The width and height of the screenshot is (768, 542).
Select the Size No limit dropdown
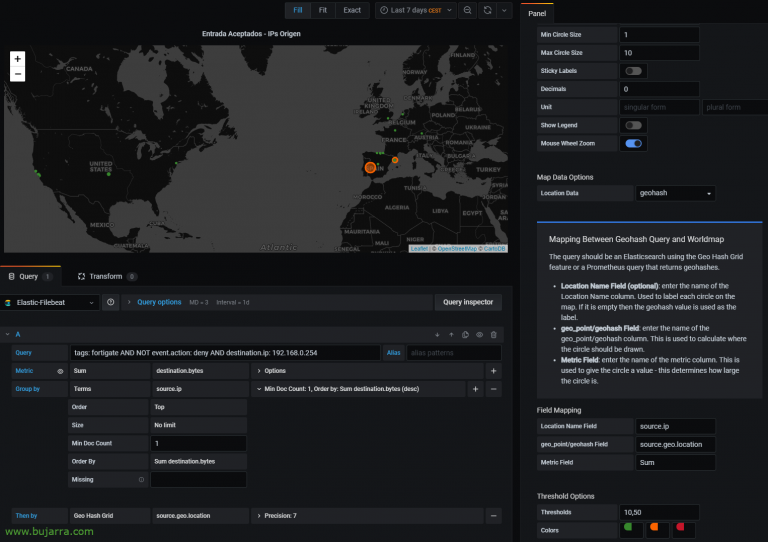[x=198, y=425]
